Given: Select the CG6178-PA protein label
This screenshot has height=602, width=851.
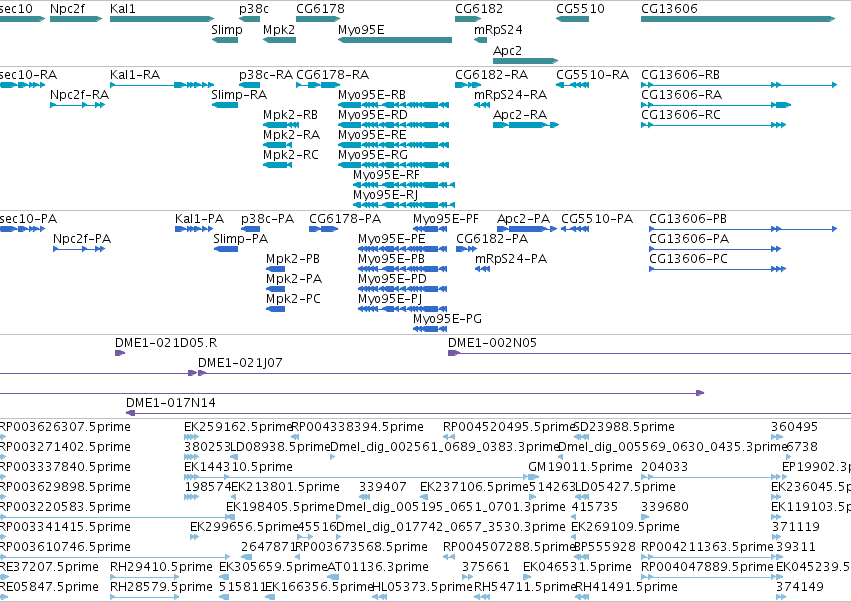Looking at the screenshot, I should [345, 219].
